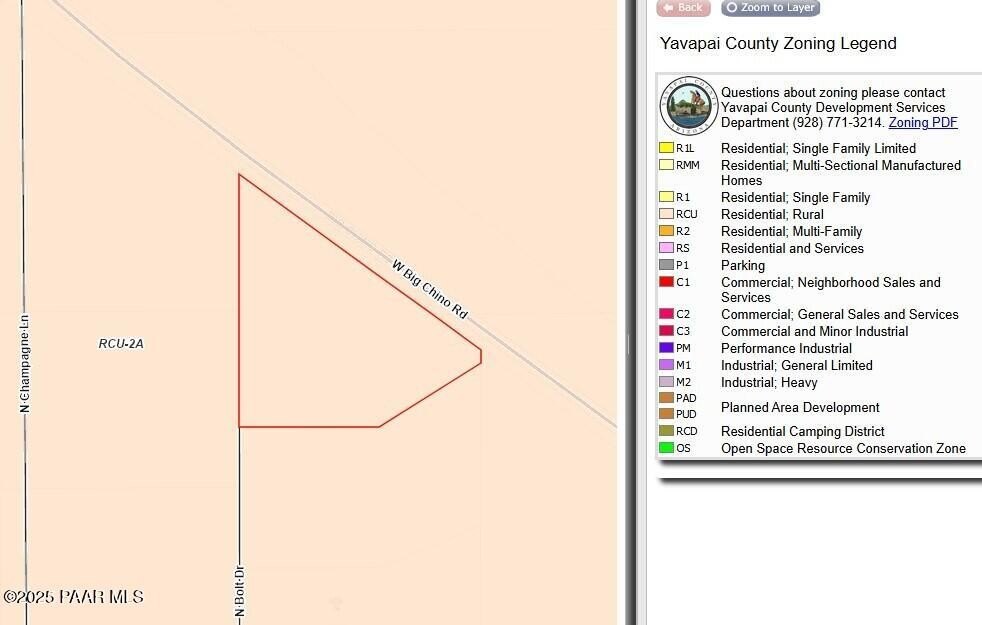Screen dimensions: 982x625
Task: Click the RMM legend color swatch
Action: [666, 165]
